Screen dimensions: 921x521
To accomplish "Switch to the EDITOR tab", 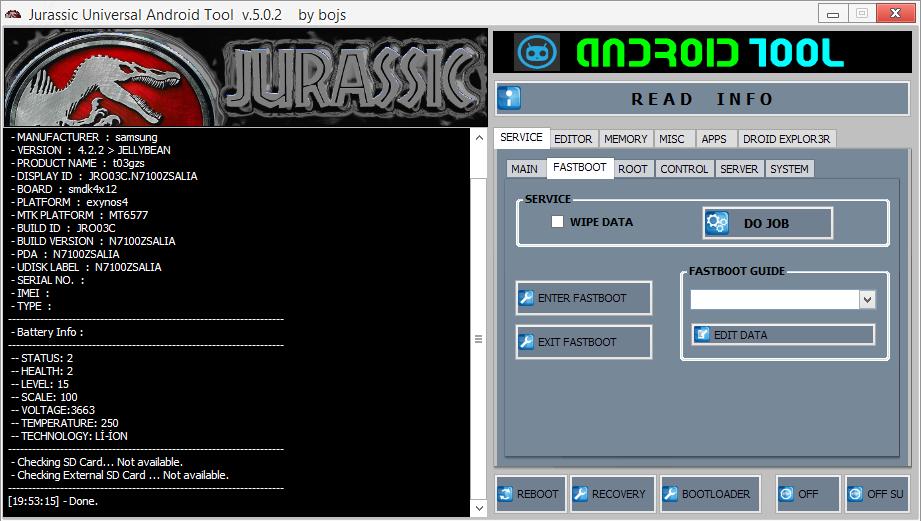I will 573,139.
